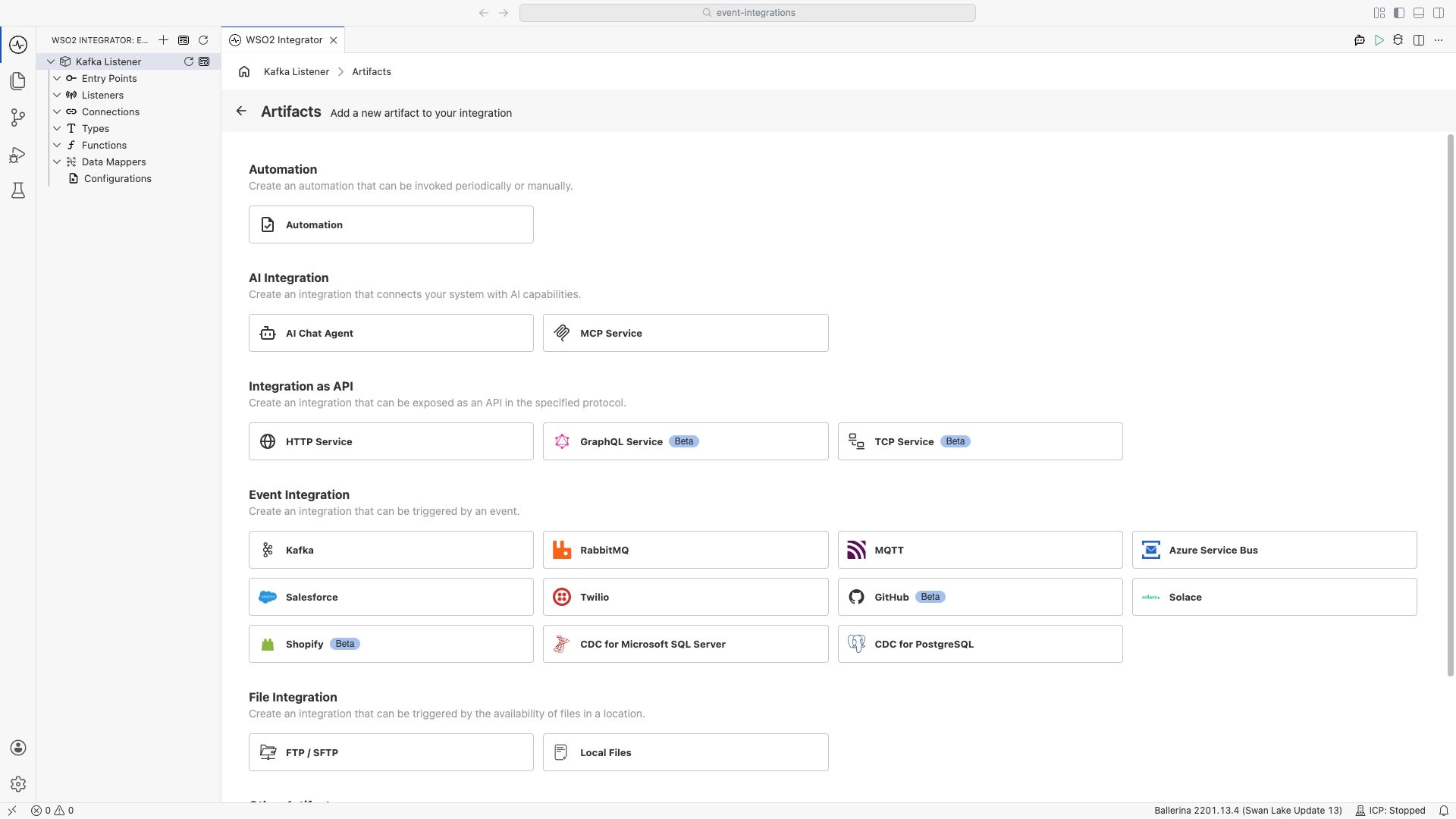Click the split editor icon

click(x=1419, y=40)
